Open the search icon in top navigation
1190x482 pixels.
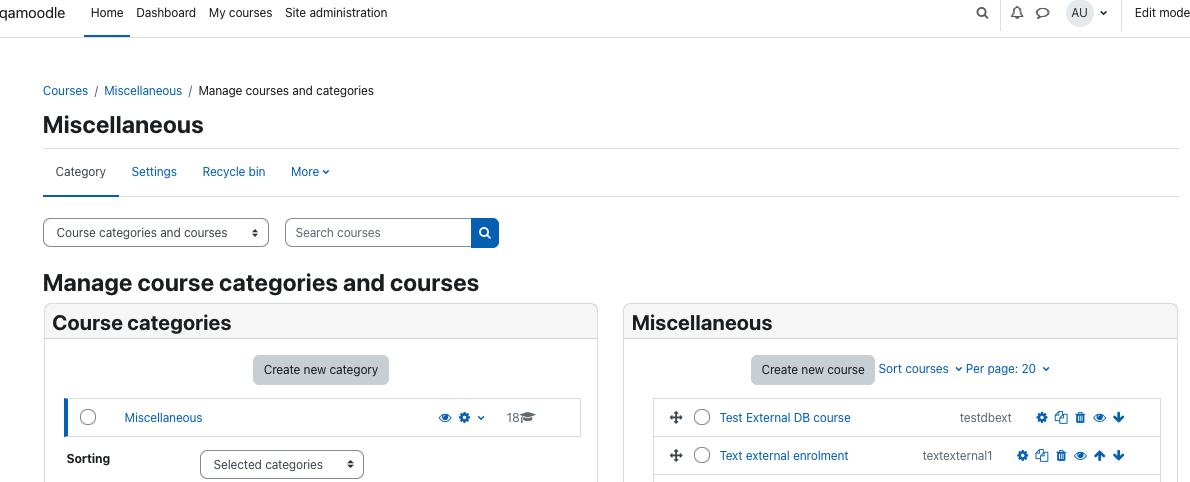coord(982,13)
